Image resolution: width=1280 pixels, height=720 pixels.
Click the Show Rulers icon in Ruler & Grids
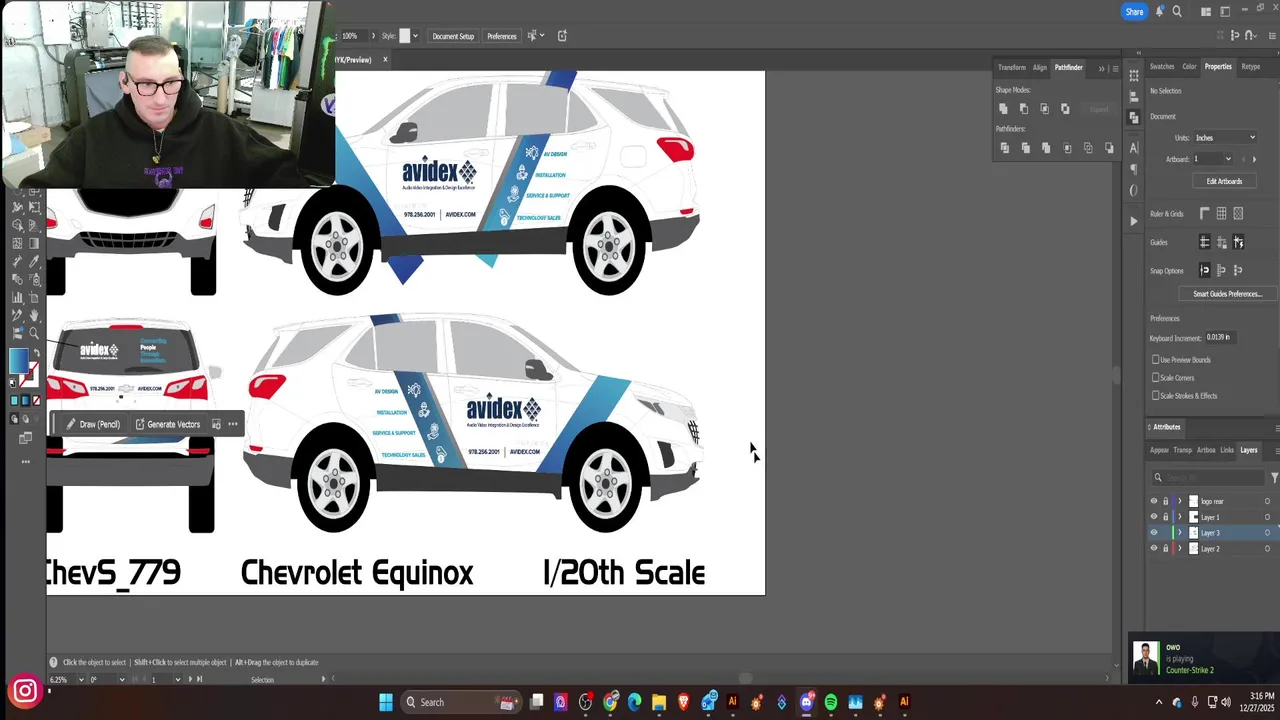tap(1204, 213)
